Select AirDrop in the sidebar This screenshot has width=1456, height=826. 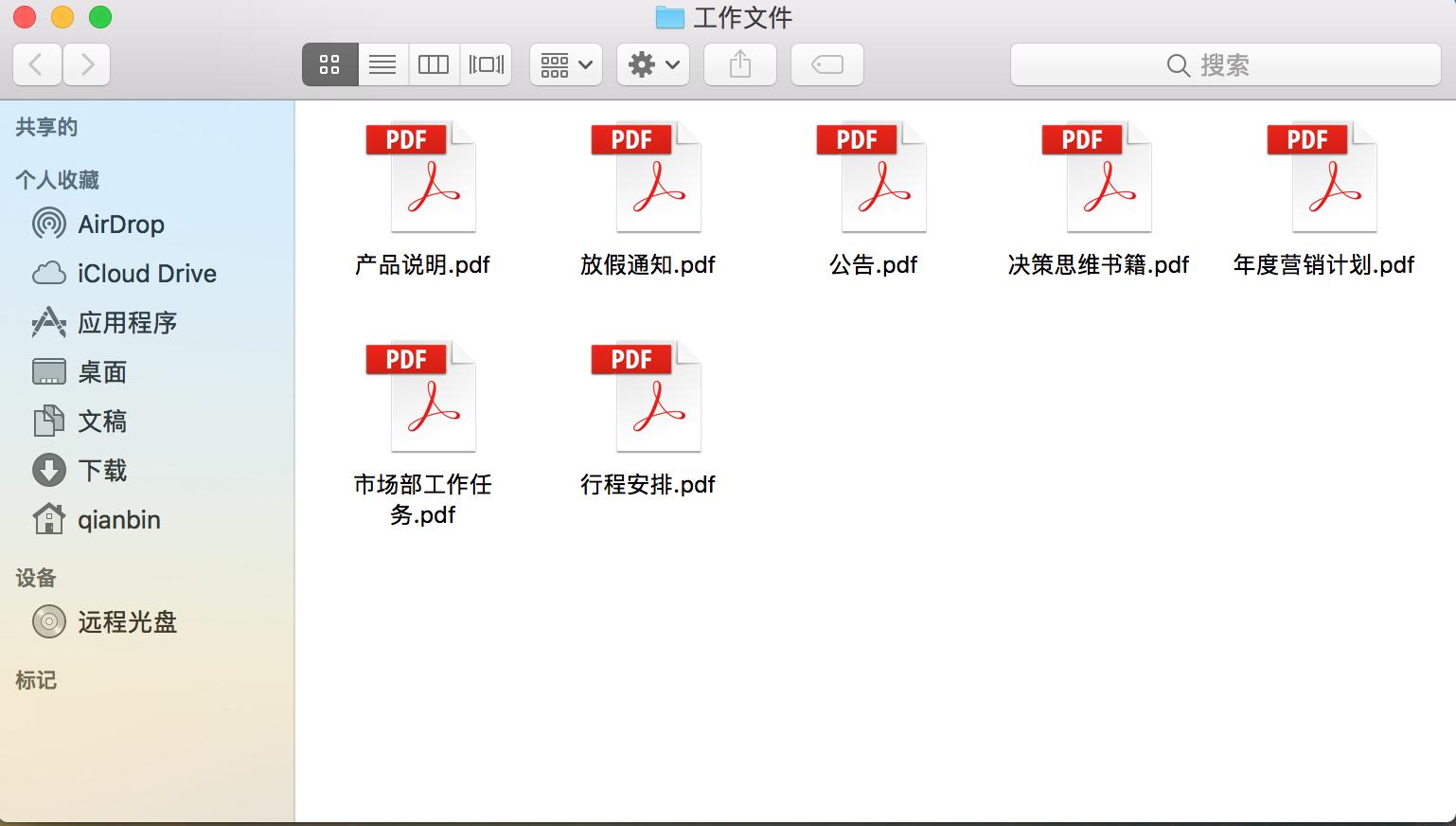coord(121,224)
